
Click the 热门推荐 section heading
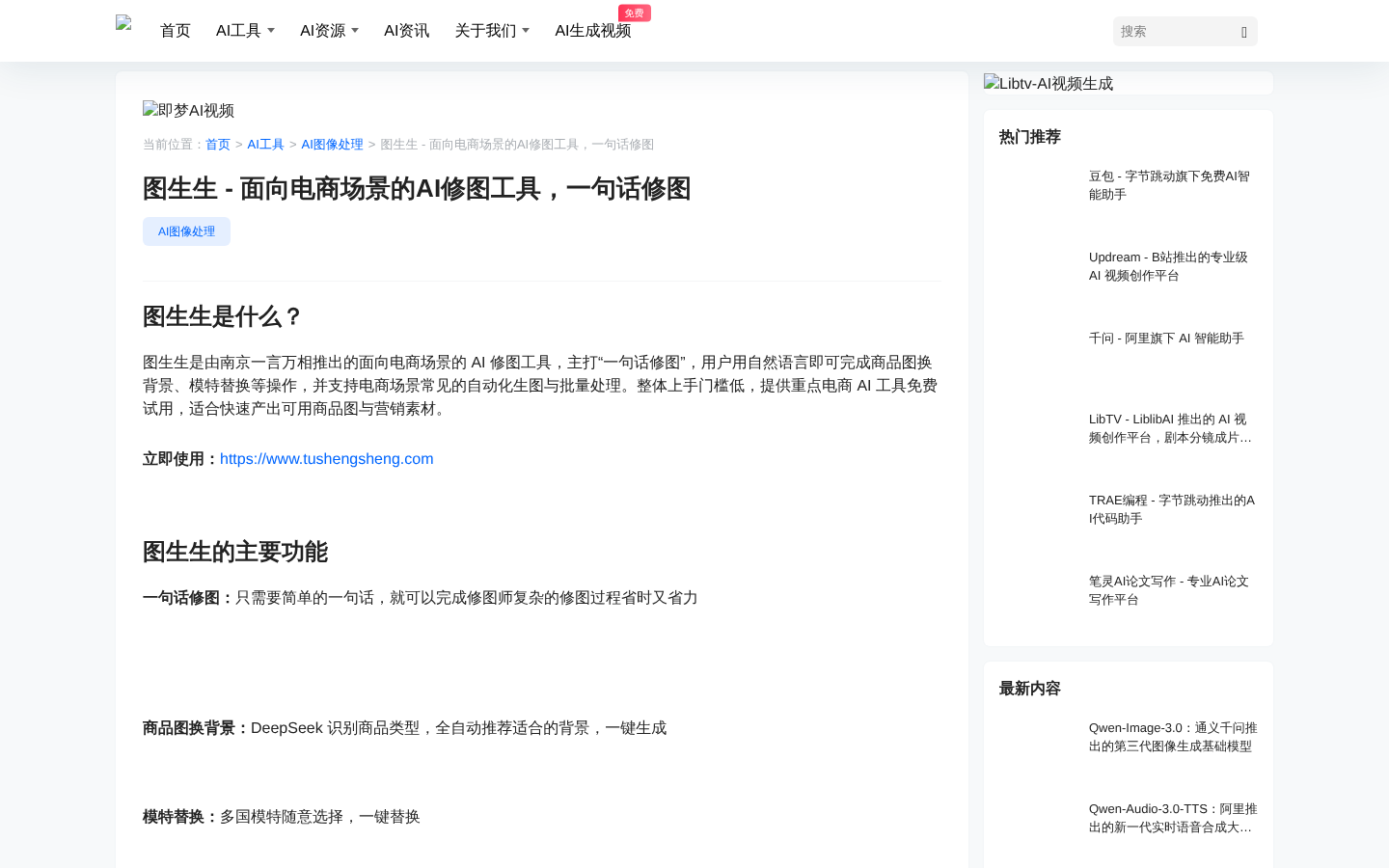click(1030, 137)
